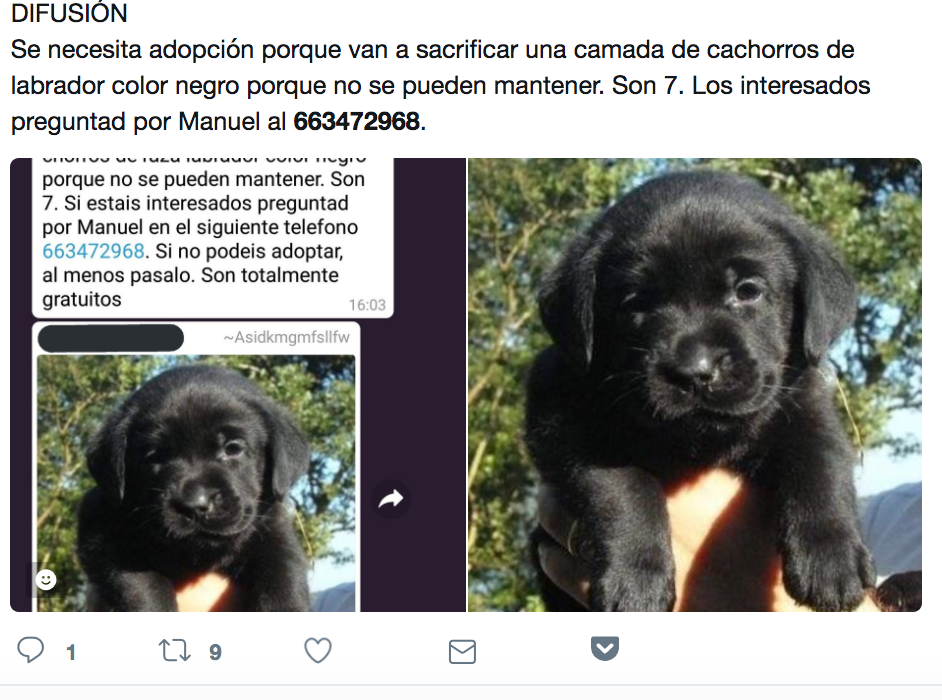
Task: Click the bold 663472968 number in tweet
Action: click(x=356, y=122)
